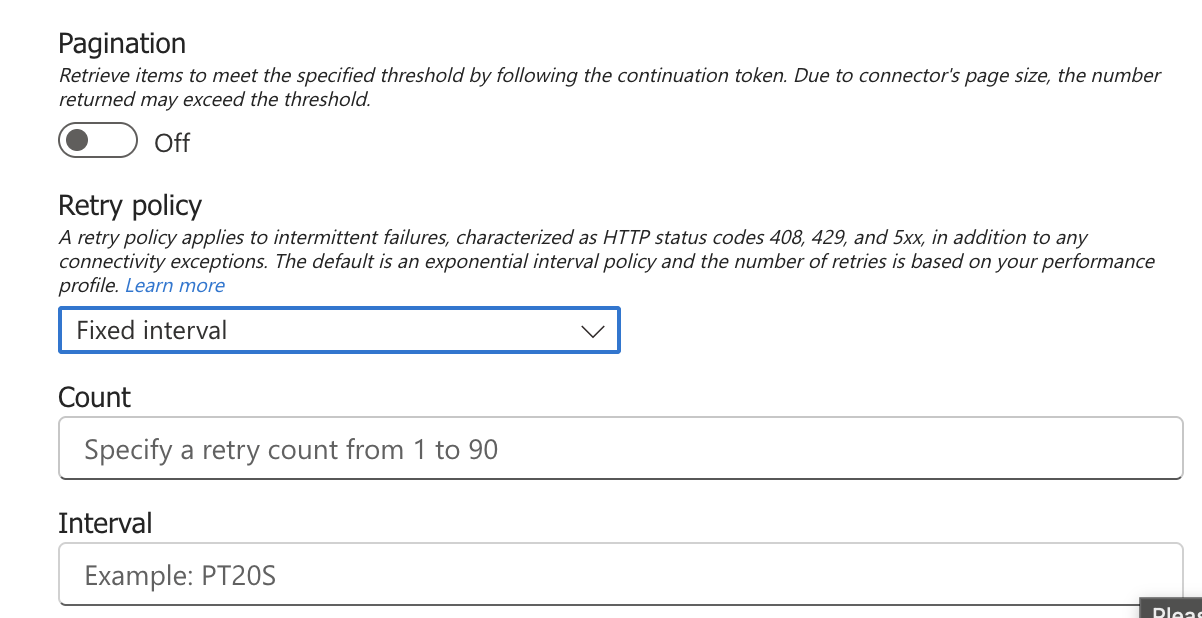The image size is (1202, 618).
Task: Click the Off label beside Pagination switch
Action: [172, 143]
